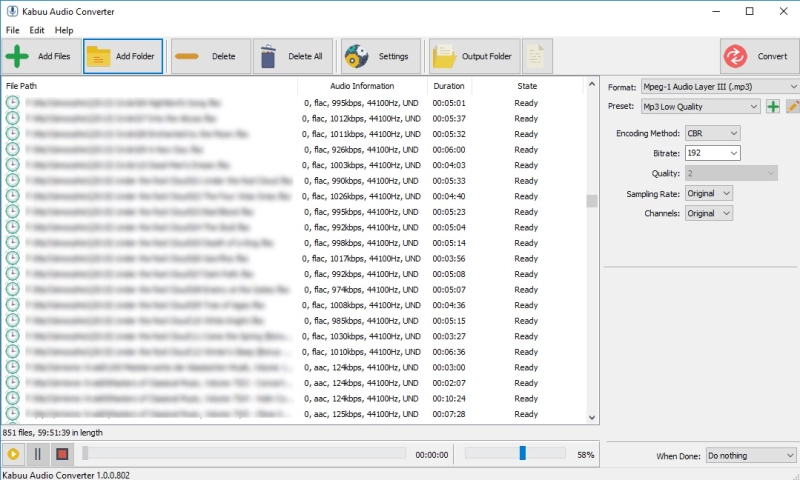Open the Channels dropdown
This screenshot has height=480, width=800.
pos(709,213)
